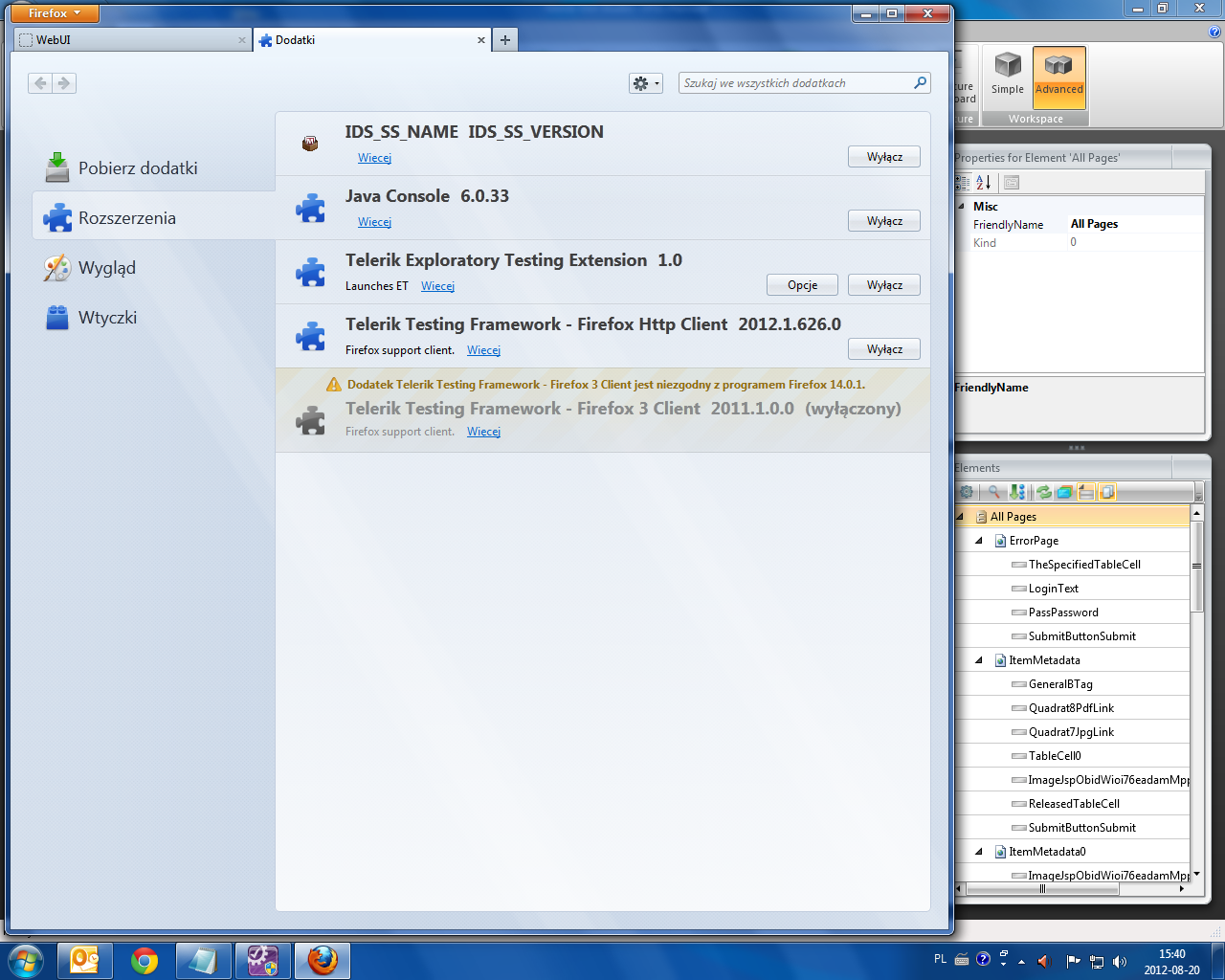Collapse the ItemMetadata0 tree node
The image size is (1225, 980).
click(979, 852)
